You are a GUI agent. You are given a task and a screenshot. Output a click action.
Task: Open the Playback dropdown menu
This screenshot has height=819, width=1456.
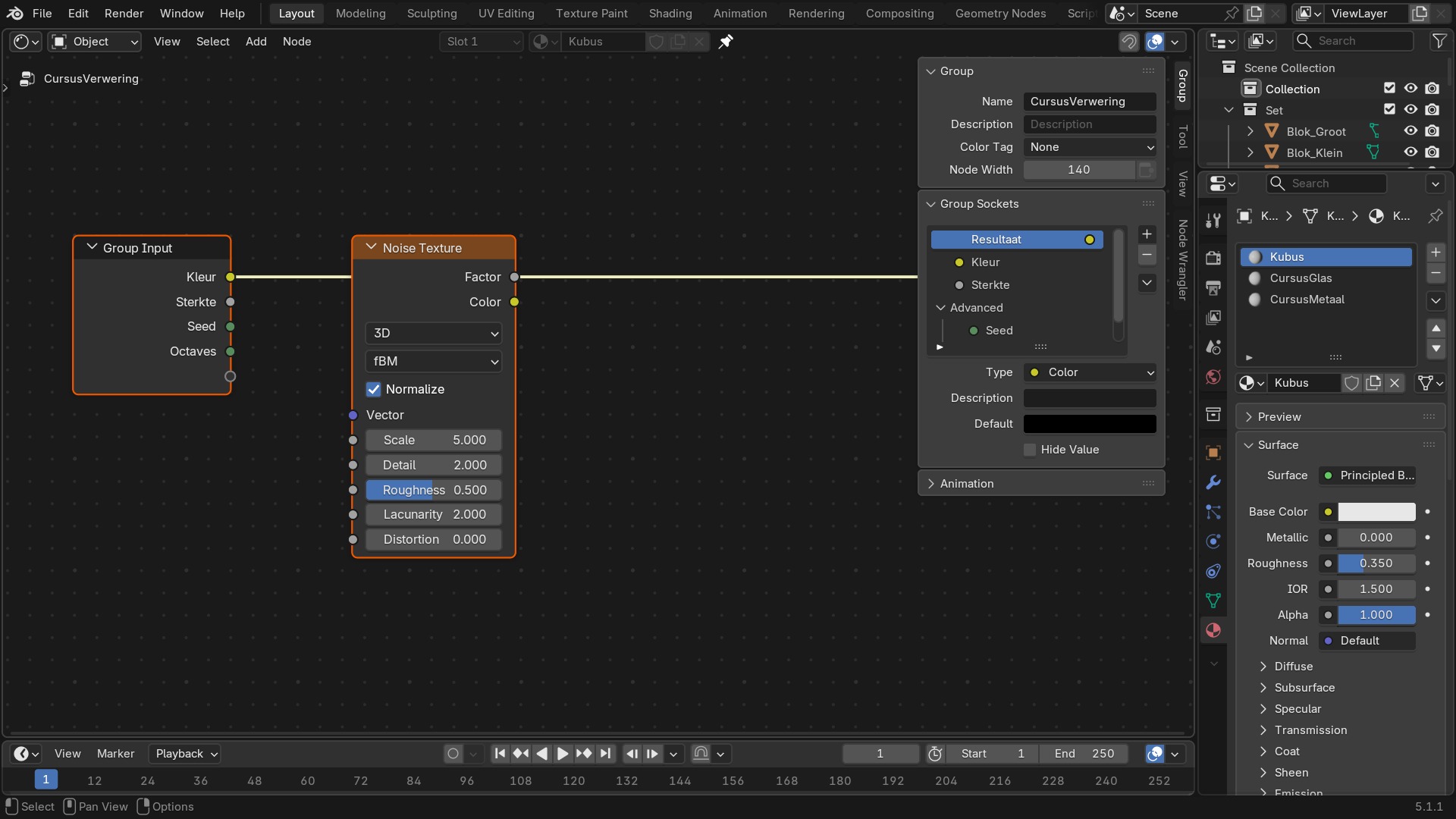[x=184, y=753]
